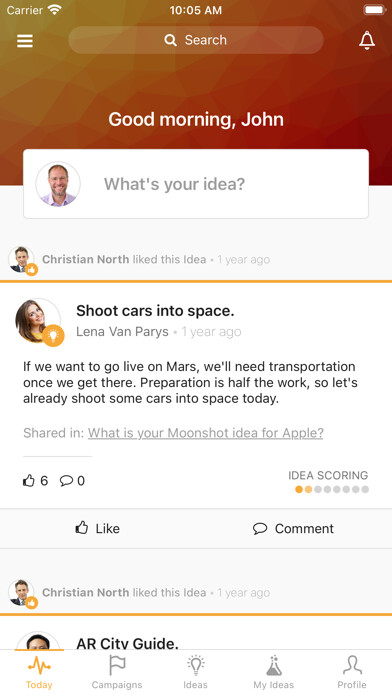Image resolution: width=392 pixels, height=696 pixels.
Task: Click the search magnifier icon
Action: click(170, 40)
